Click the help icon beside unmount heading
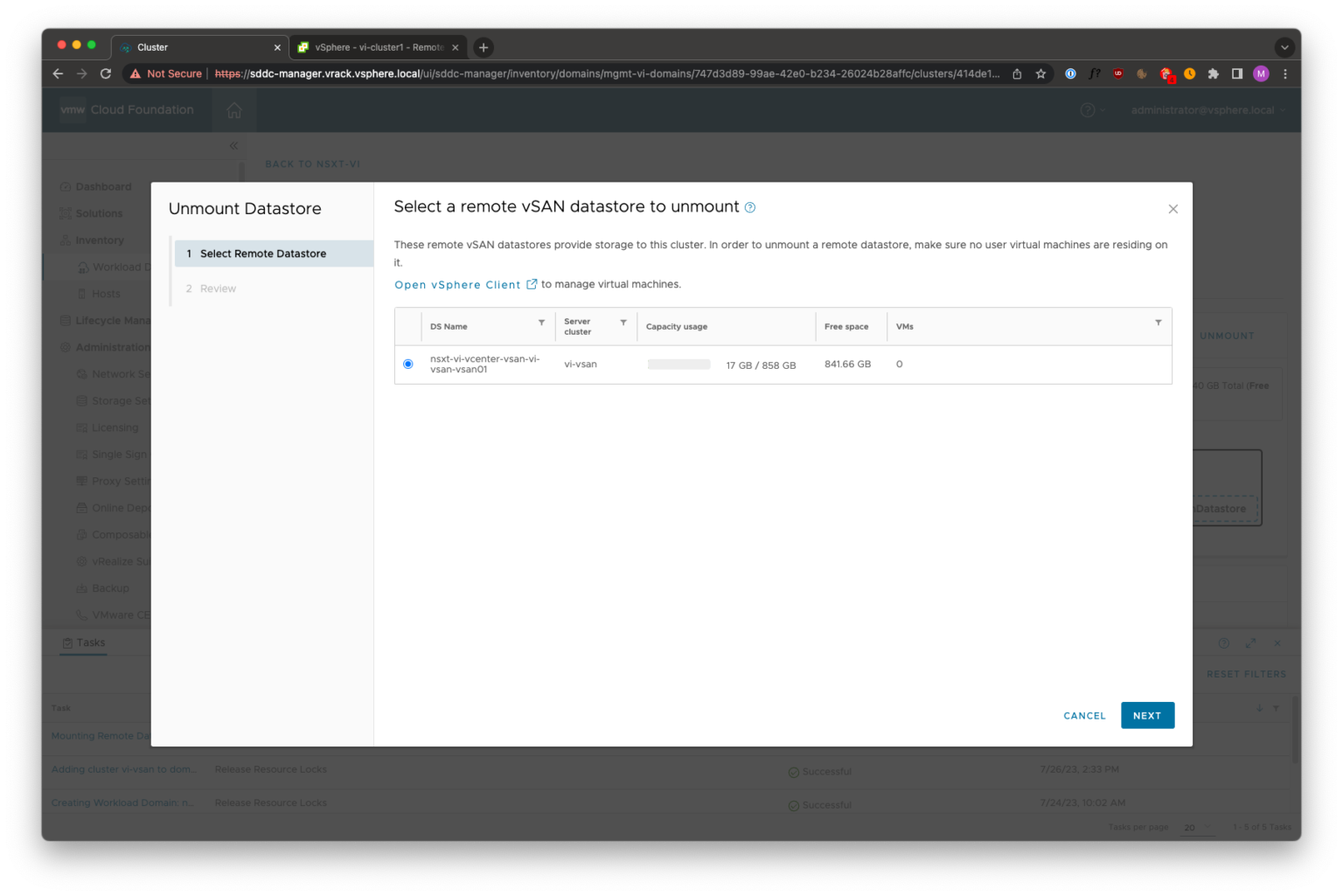 (x=749, y=207)
